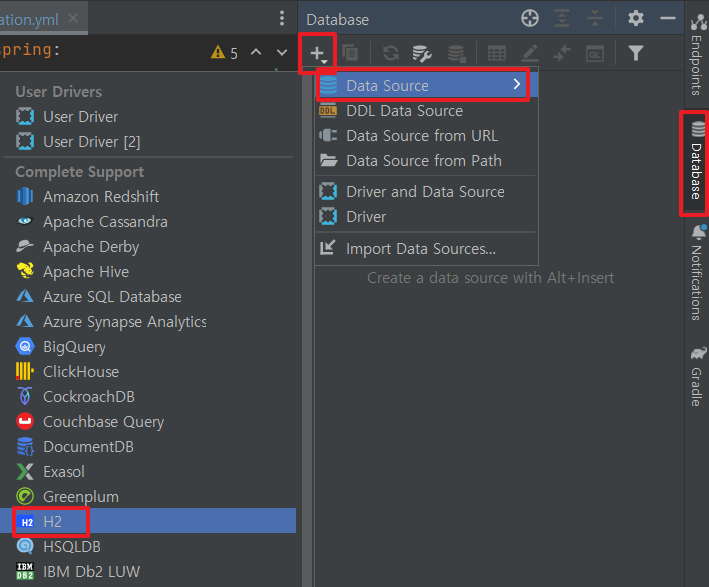Choose H2 data source
709x587 pixels.
(x=148, y=521)
